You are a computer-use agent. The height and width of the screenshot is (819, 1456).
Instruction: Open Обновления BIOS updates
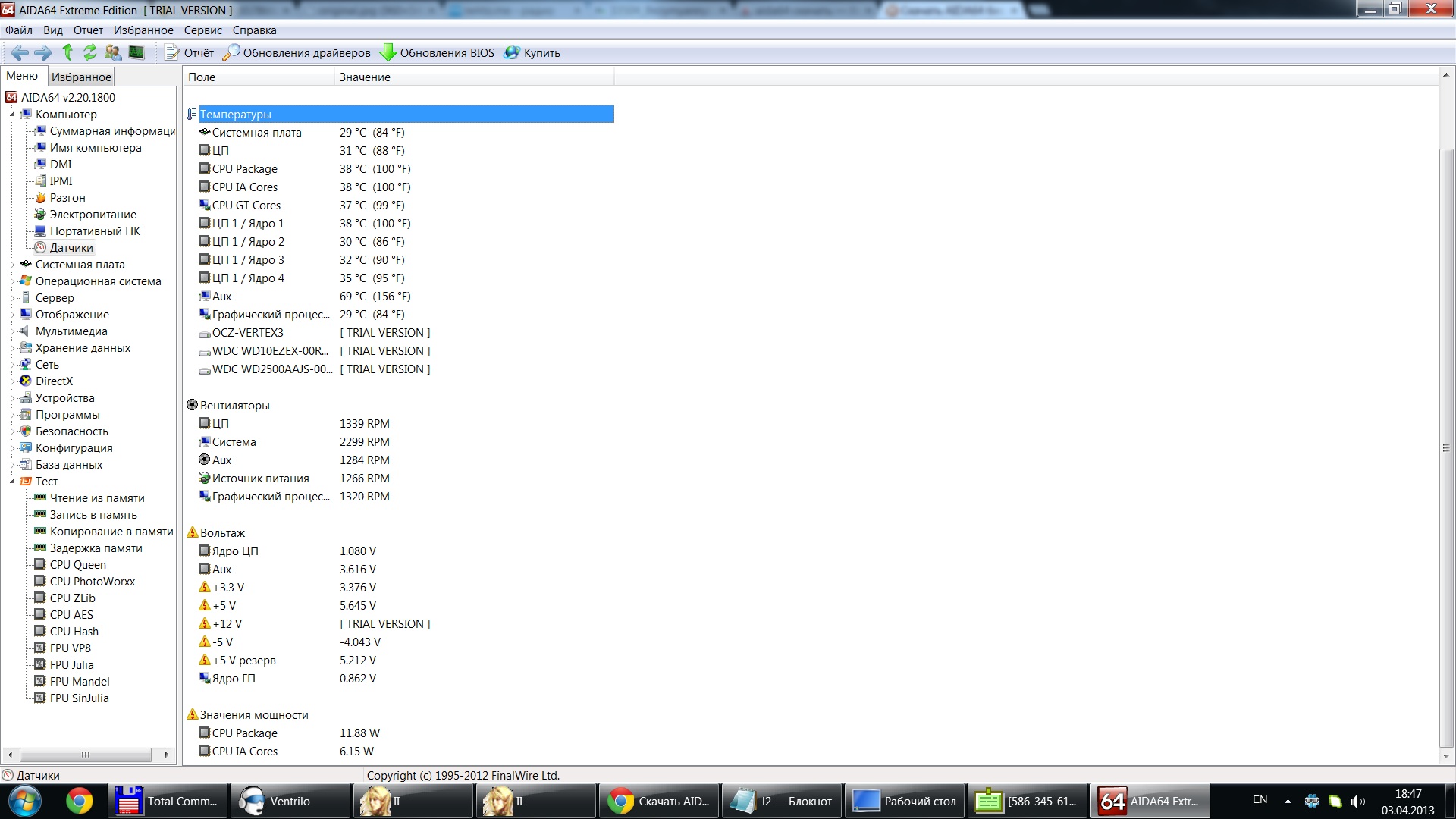pyautogui.click(x=438, y=52)
